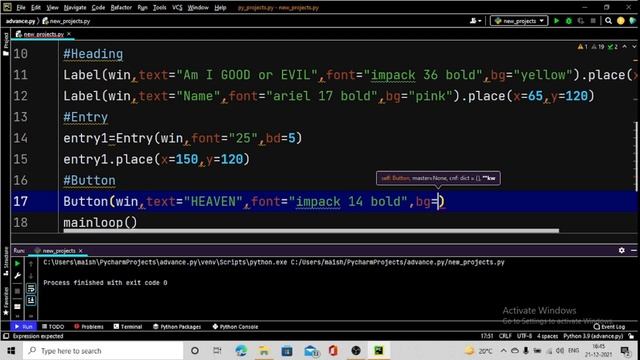Click the UTF-8 encoding in status bar
This screenshot has height=360, width=640.
(x=524, y=336)
